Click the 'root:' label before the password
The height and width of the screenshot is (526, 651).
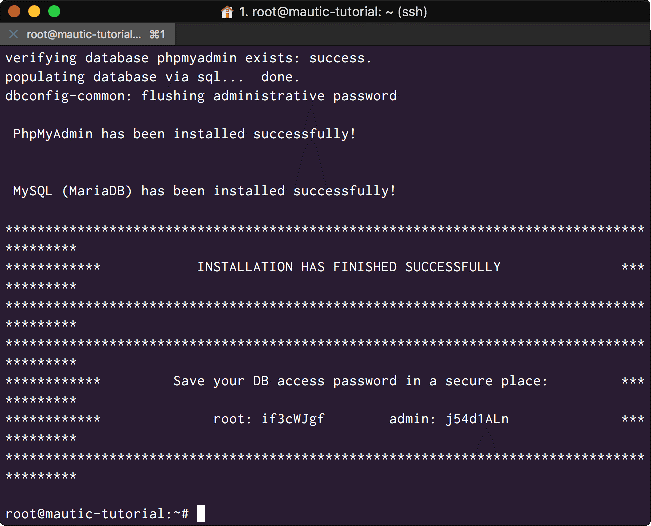pos(232,419)
